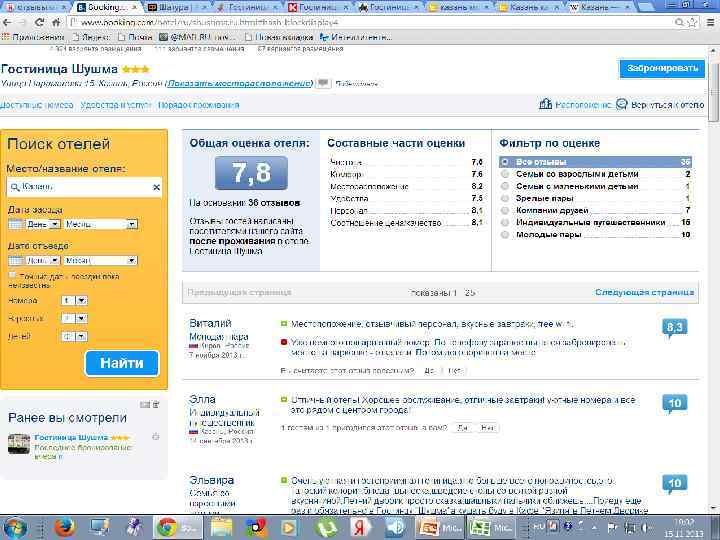This screenshot has height=540, width=720.
Task: Open the check-in Месяц dropdown
Action: pyautogui.click(x=101, y=224)
